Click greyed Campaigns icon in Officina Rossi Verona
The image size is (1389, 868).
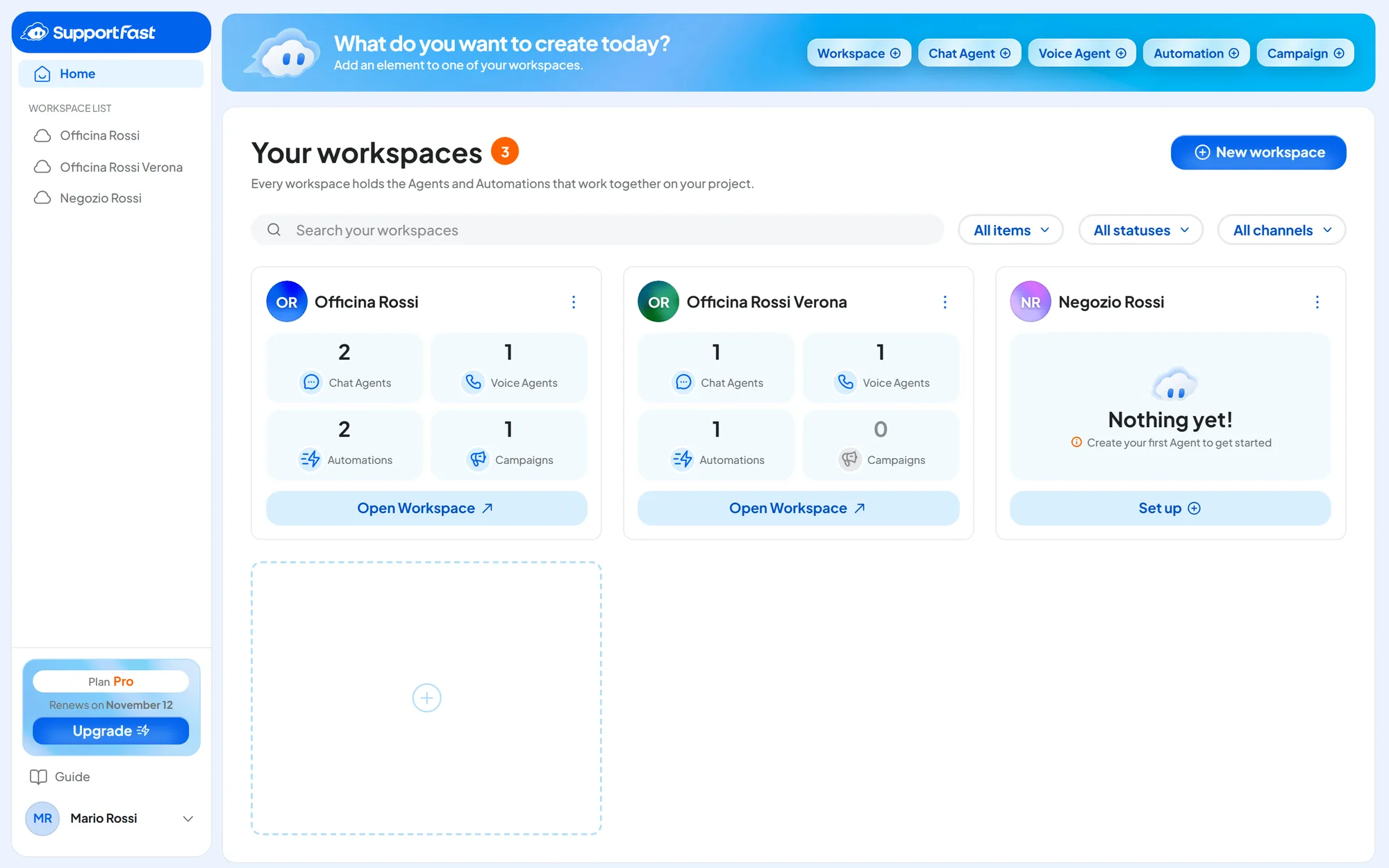click(850, 459)
